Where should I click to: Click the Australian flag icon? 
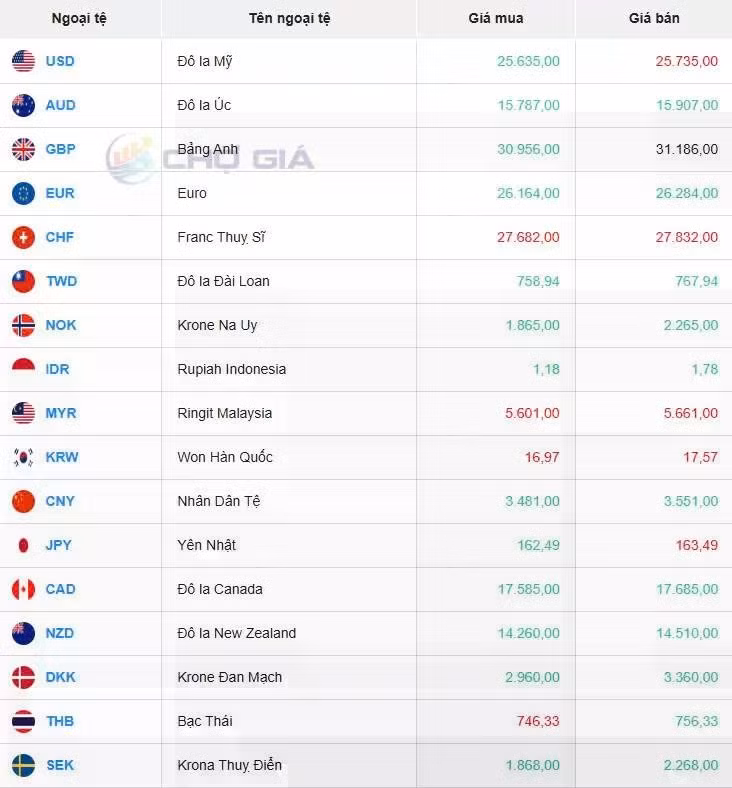click(23, 105)
